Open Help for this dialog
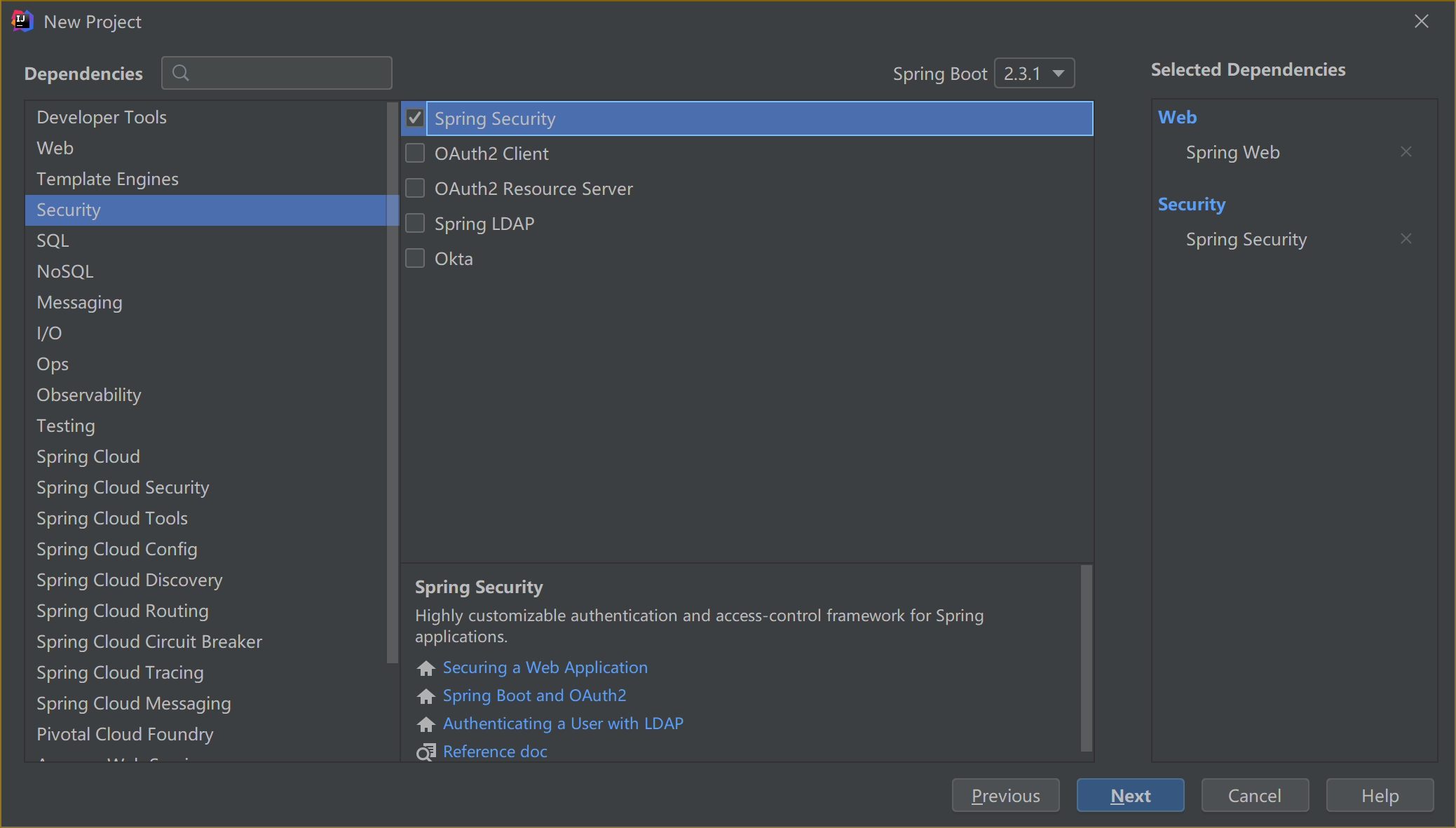This screenshot has width=1456, height=828. click(1380, 796)
